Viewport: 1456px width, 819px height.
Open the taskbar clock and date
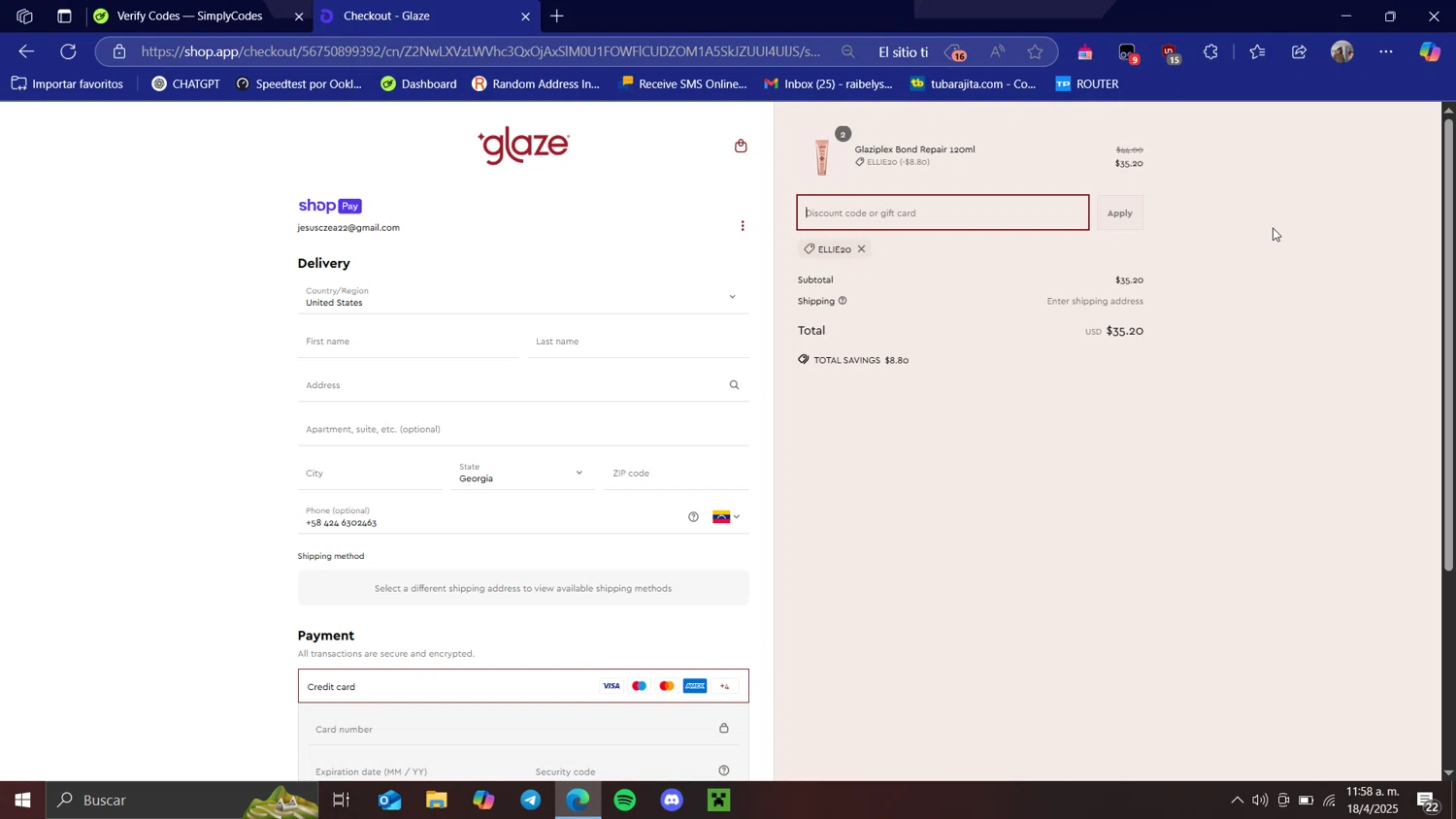click(x=1372, y=801)
